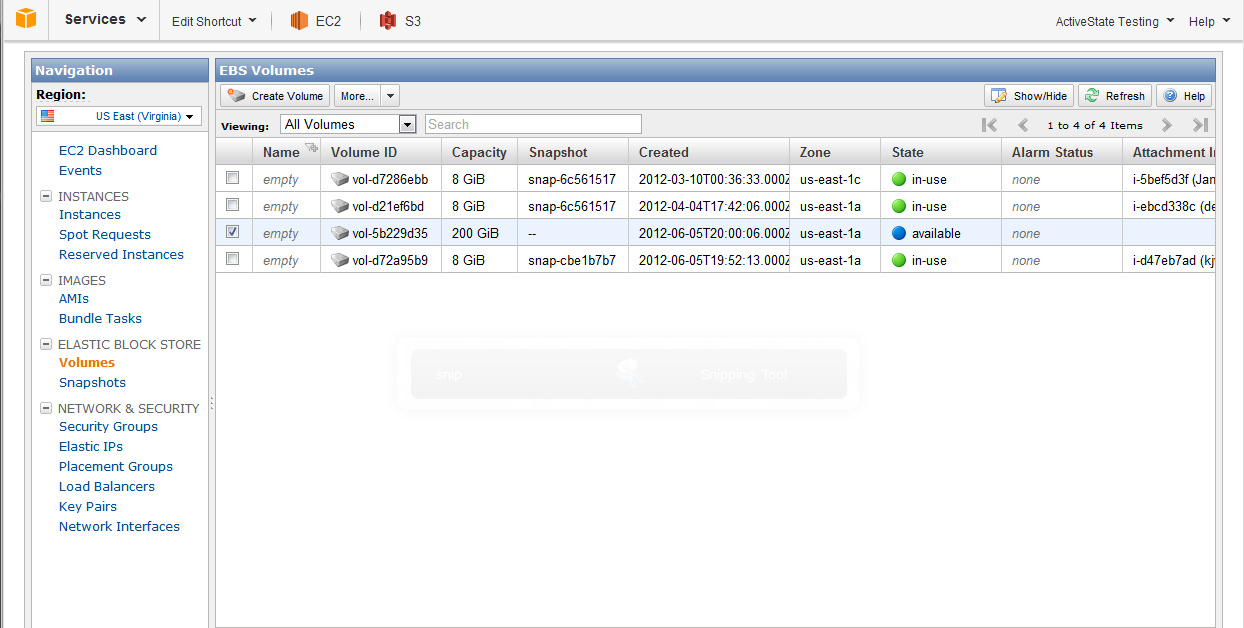1244x628 pixels.
Task: Open the Events link
Action: [x=80, y=170]
